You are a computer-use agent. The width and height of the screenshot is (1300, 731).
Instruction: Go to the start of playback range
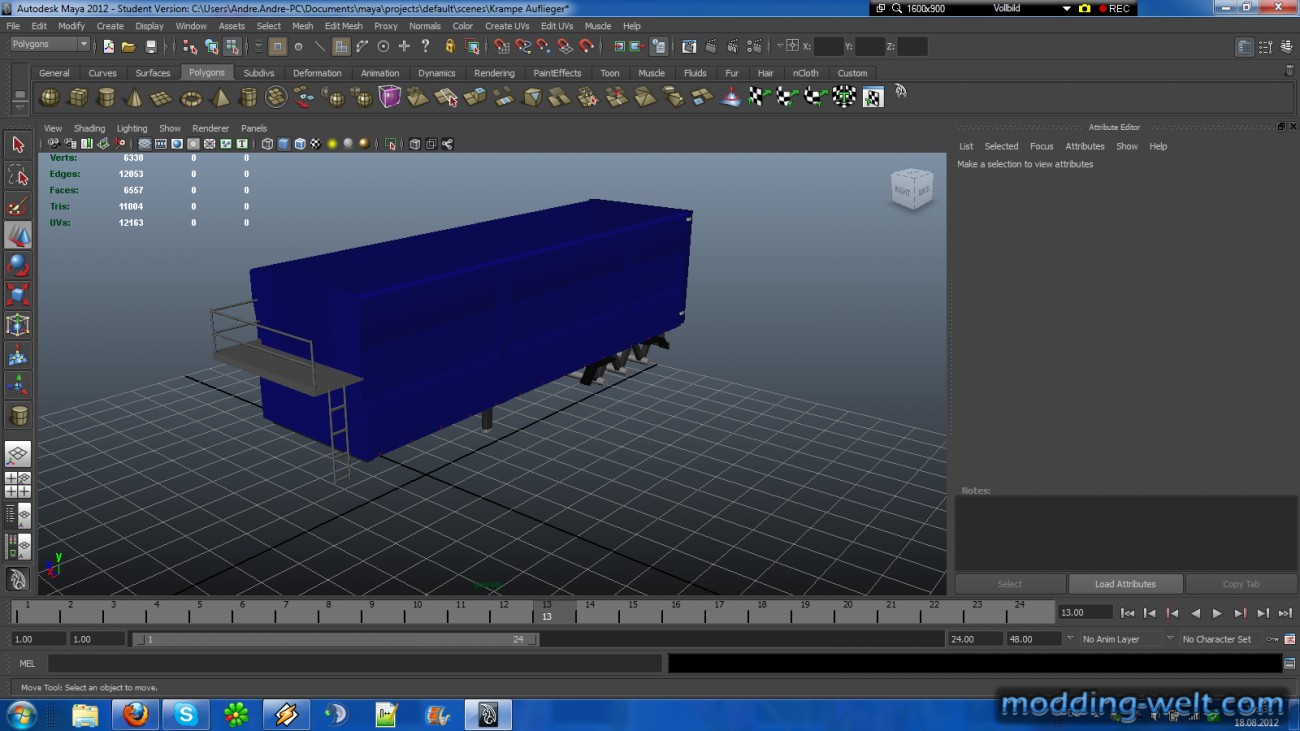tap(1128, 613)
